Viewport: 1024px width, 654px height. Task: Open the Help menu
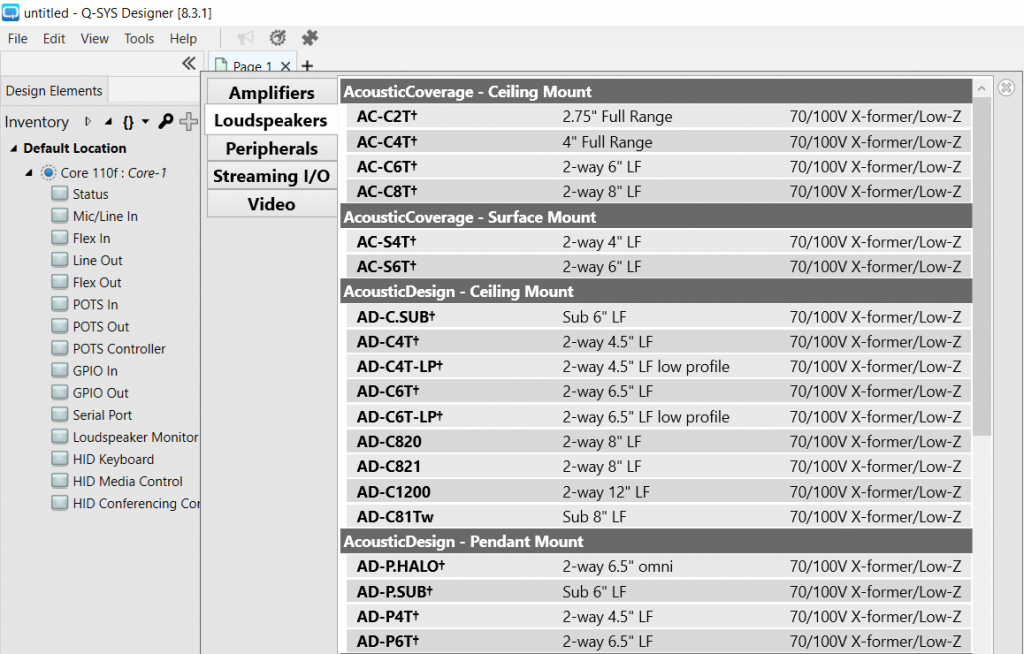183,39
